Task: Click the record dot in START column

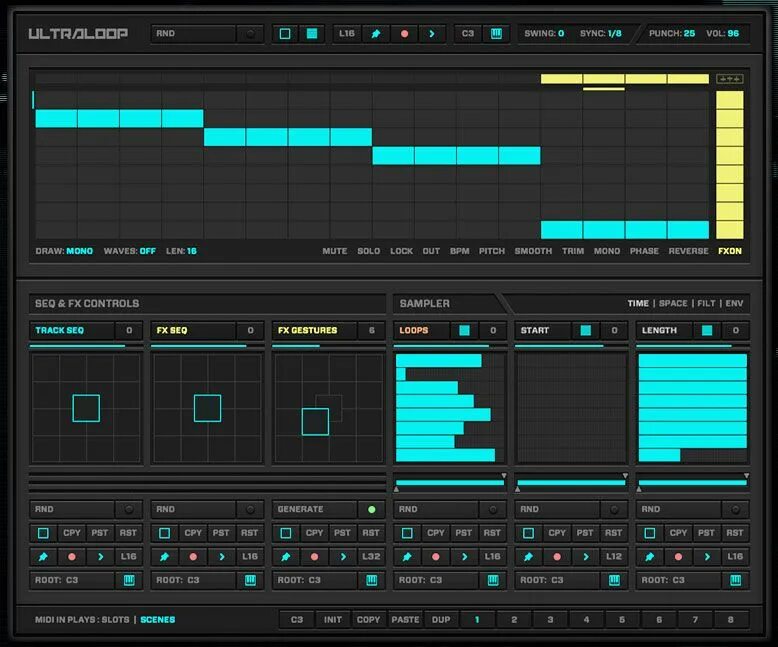Action: coord(557,557)
